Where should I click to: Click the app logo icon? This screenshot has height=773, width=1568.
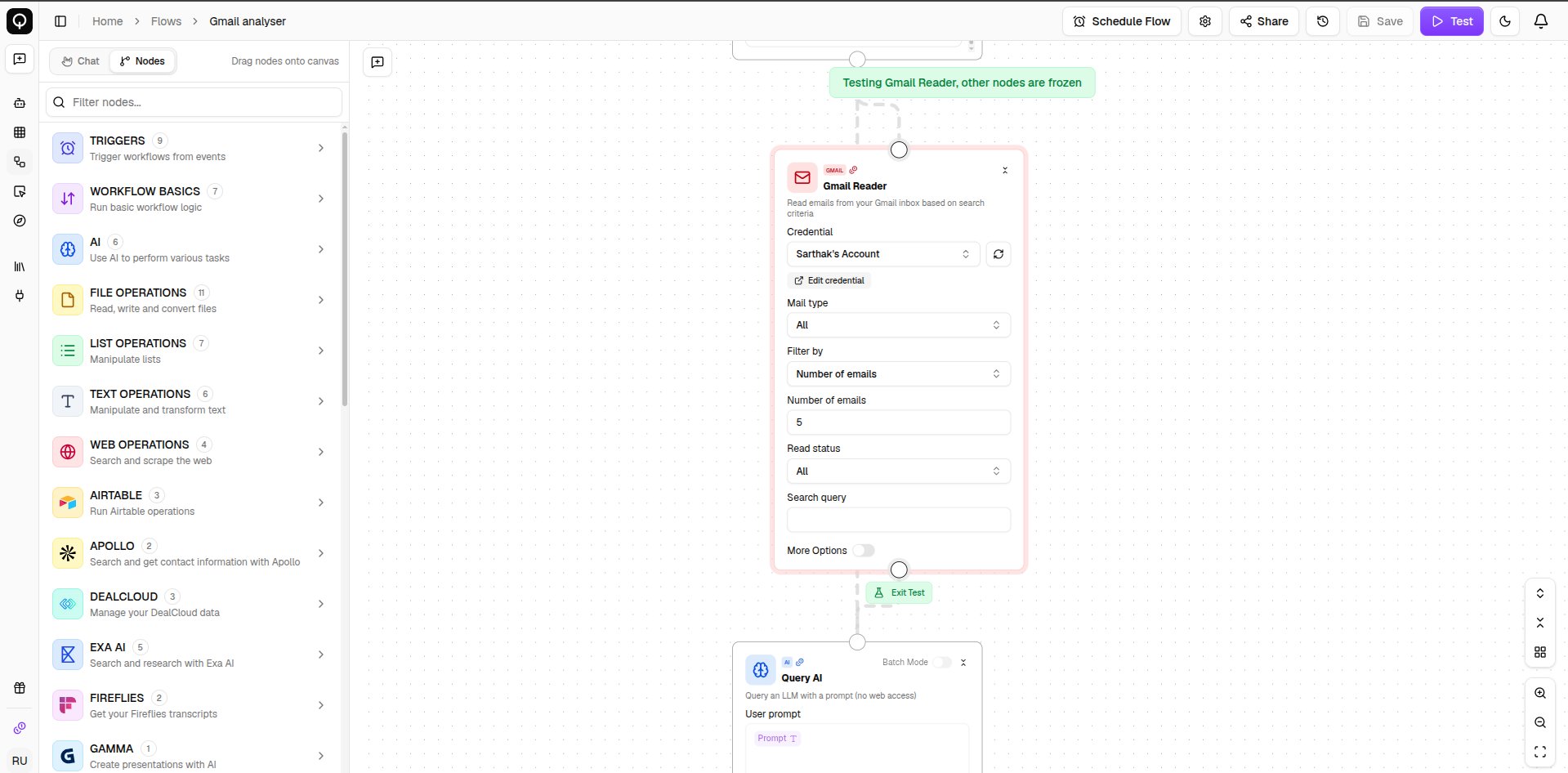[x=20, y=21]
